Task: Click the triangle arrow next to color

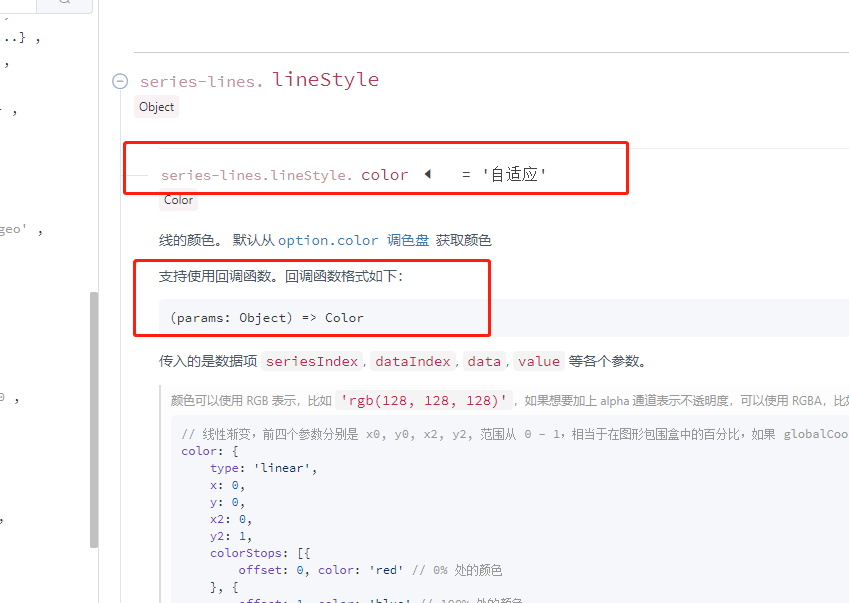Action: 428,174
